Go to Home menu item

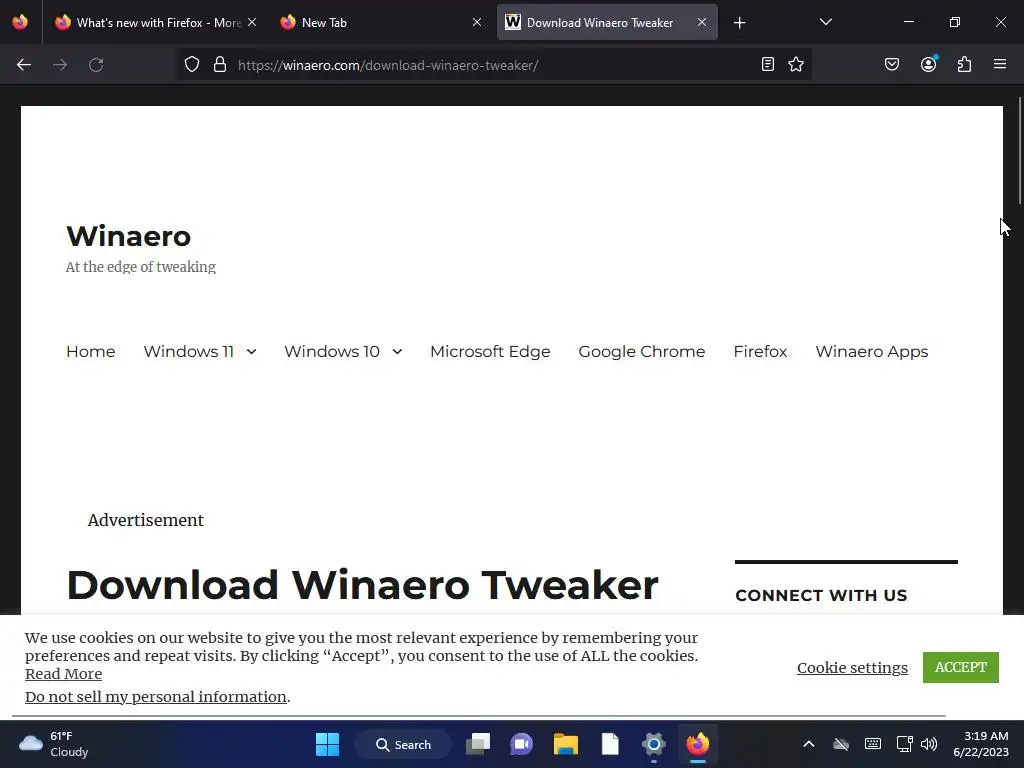(91, 351)
